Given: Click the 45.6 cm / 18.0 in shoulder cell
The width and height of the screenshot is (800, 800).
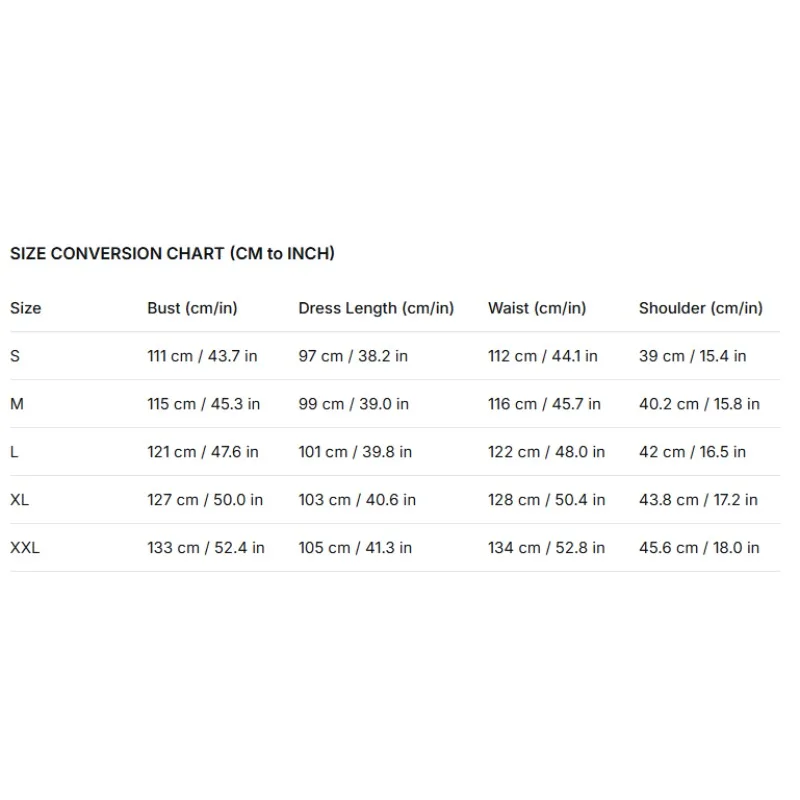Looking at the screenshot, I should click(x=699, y=548).
